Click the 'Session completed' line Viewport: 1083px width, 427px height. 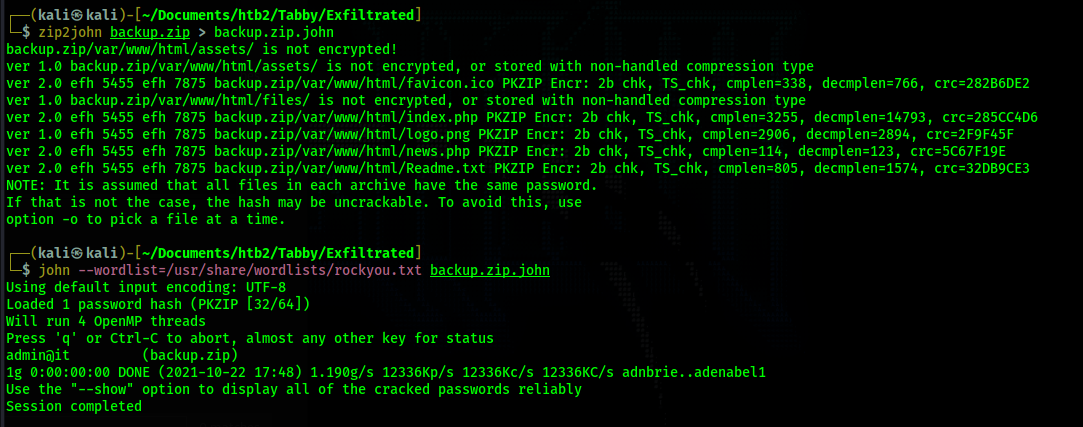(x=74, y=407)
